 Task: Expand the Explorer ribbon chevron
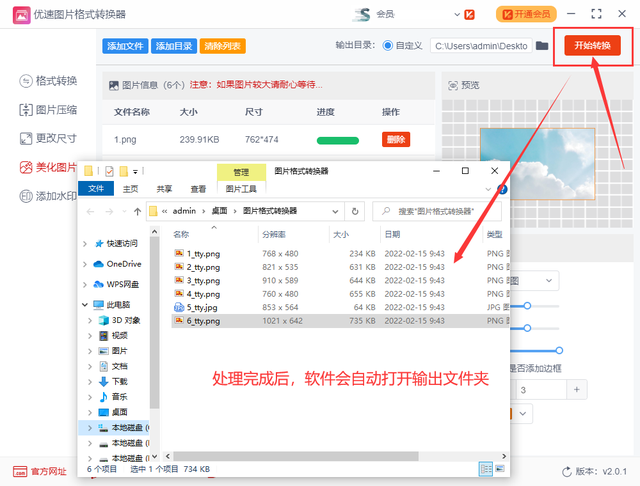(x=488, y=189)
